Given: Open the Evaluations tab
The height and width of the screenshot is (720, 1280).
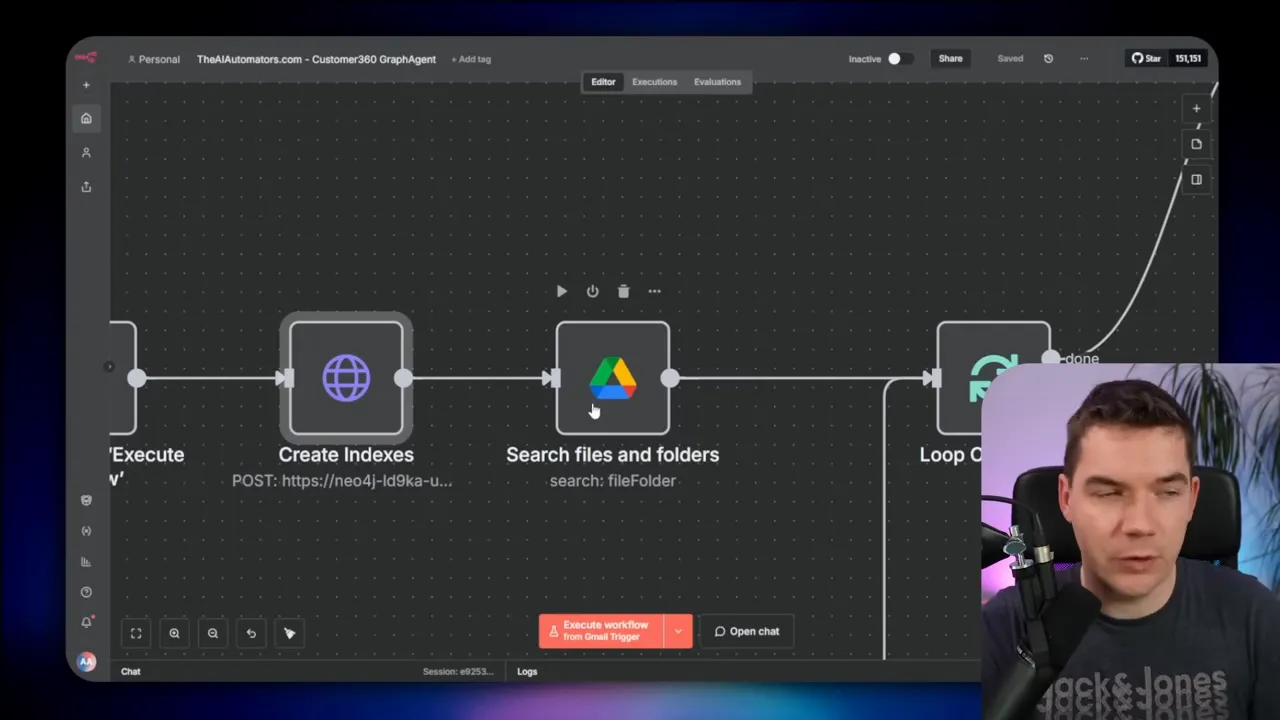Looking at the screenshot, I should [x=717, y=81].
